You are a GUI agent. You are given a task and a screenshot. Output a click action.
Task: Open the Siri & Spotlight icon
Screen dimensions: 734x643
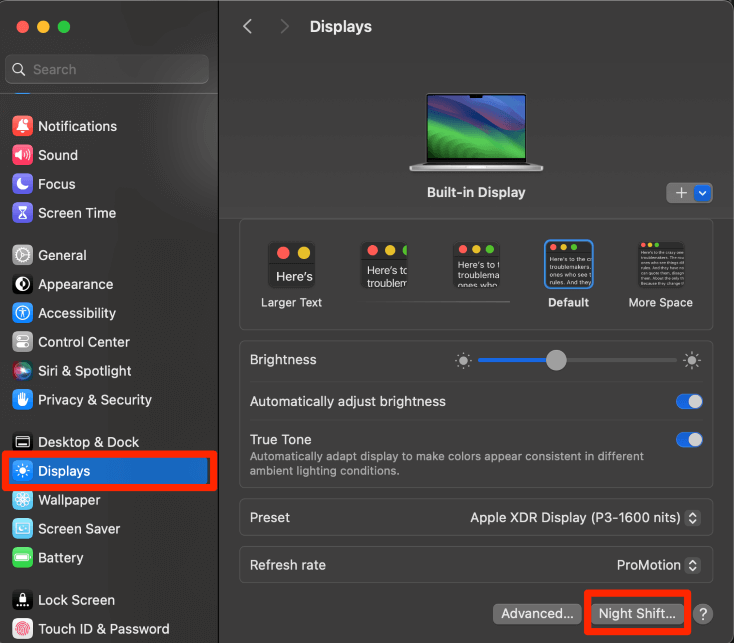coord(22,371)
